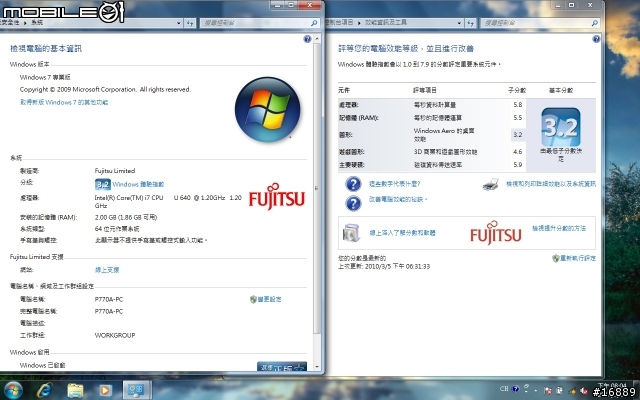This screenshot has height=400, width=640.
Task: Click genuine Windows badge at bottom
Action: 282,366
